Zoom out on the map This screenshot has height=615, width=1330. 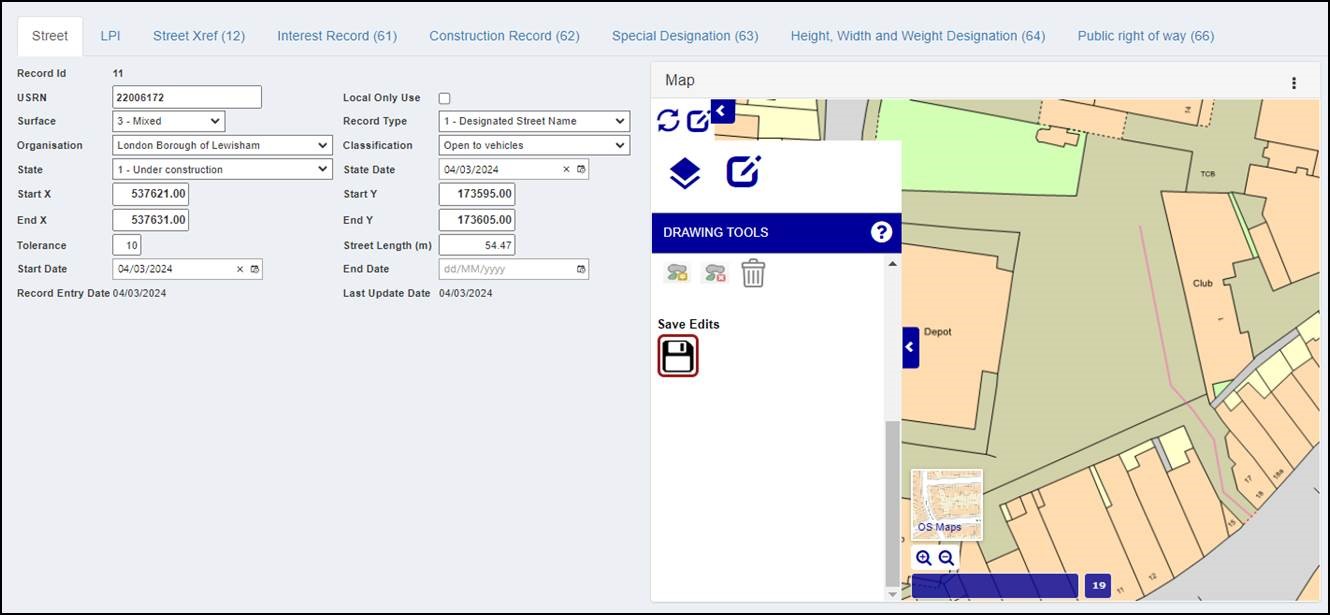[x=946, y=558]
